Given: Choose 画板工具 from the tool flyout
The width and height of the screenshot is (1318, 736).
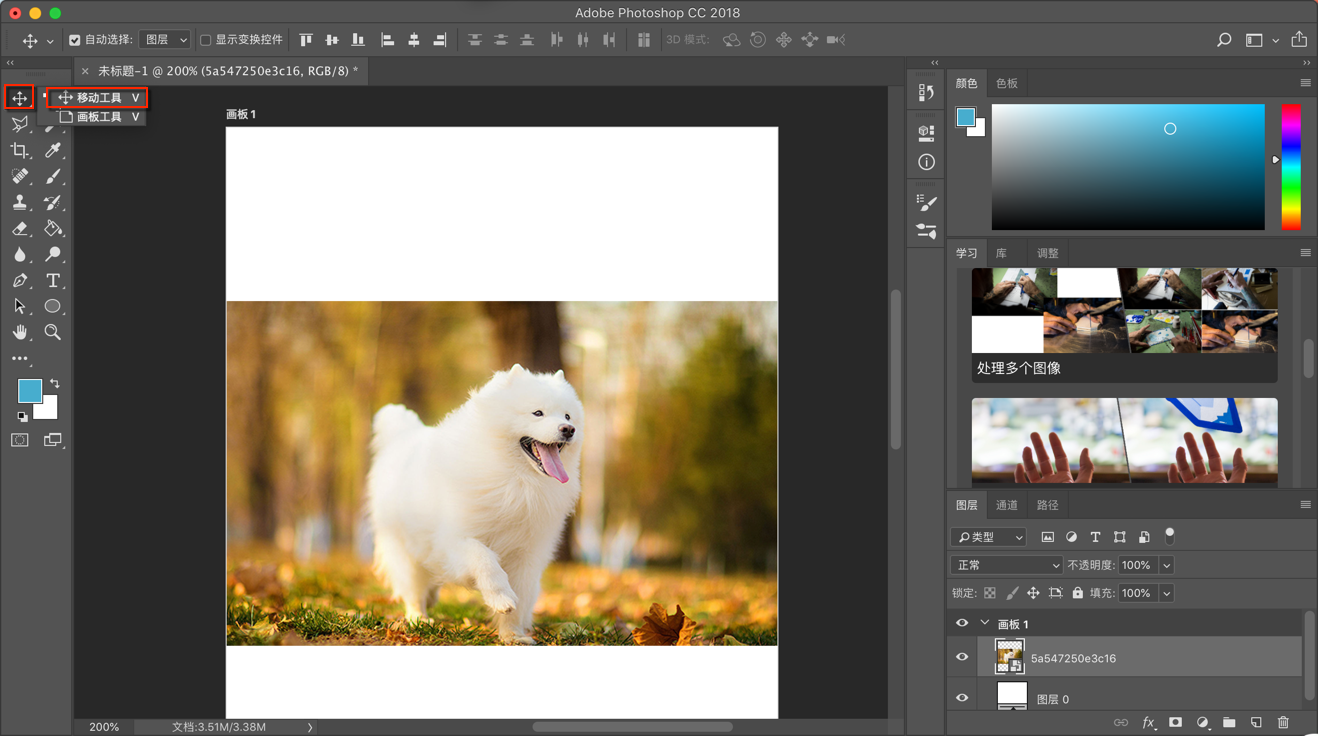Looking at the screenshot, I should pos(99,117).
